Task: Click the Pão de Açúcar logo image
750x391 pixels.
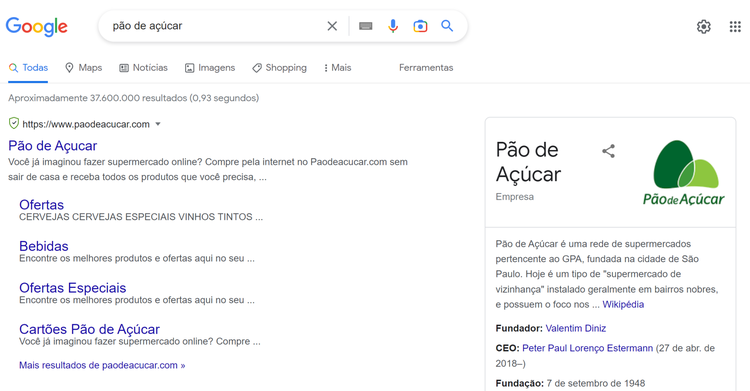Action: click(x=684, y=172)
